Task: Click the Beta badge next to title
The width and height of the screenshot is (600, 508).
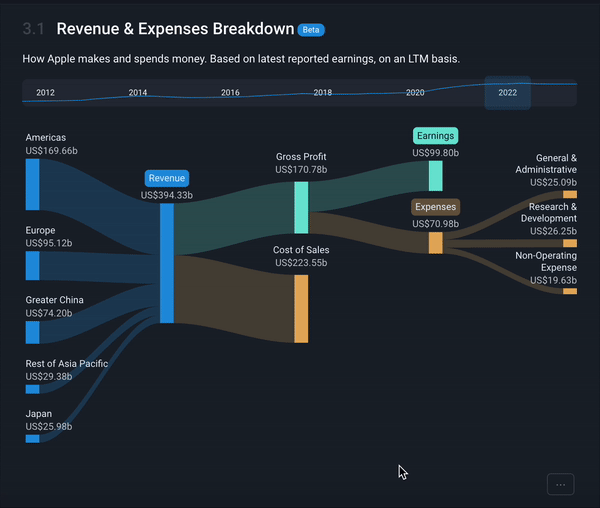Action: point(311,30)
